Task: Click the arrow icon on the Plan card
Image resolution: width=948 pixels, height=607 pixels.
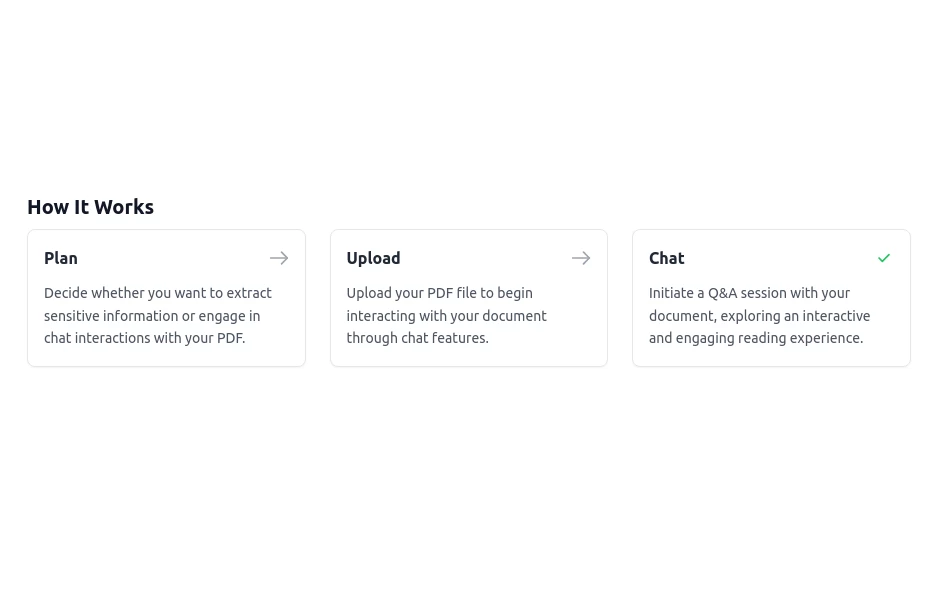Action: coord(279,258)
